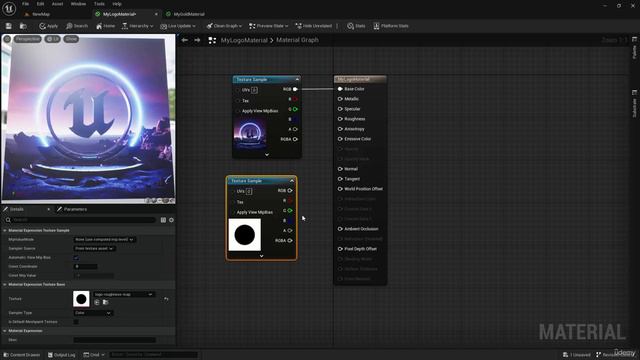
Task: Click the graph breadcrumb icon
Action: coord(212,40)
